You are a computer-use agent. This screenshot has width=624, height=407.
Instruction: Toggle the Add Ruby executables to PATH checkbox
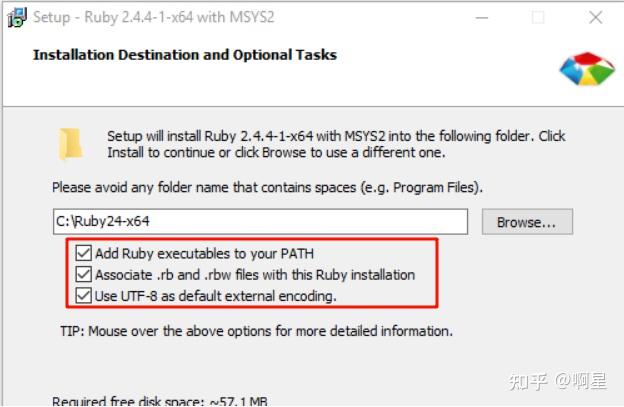point(83,253)
